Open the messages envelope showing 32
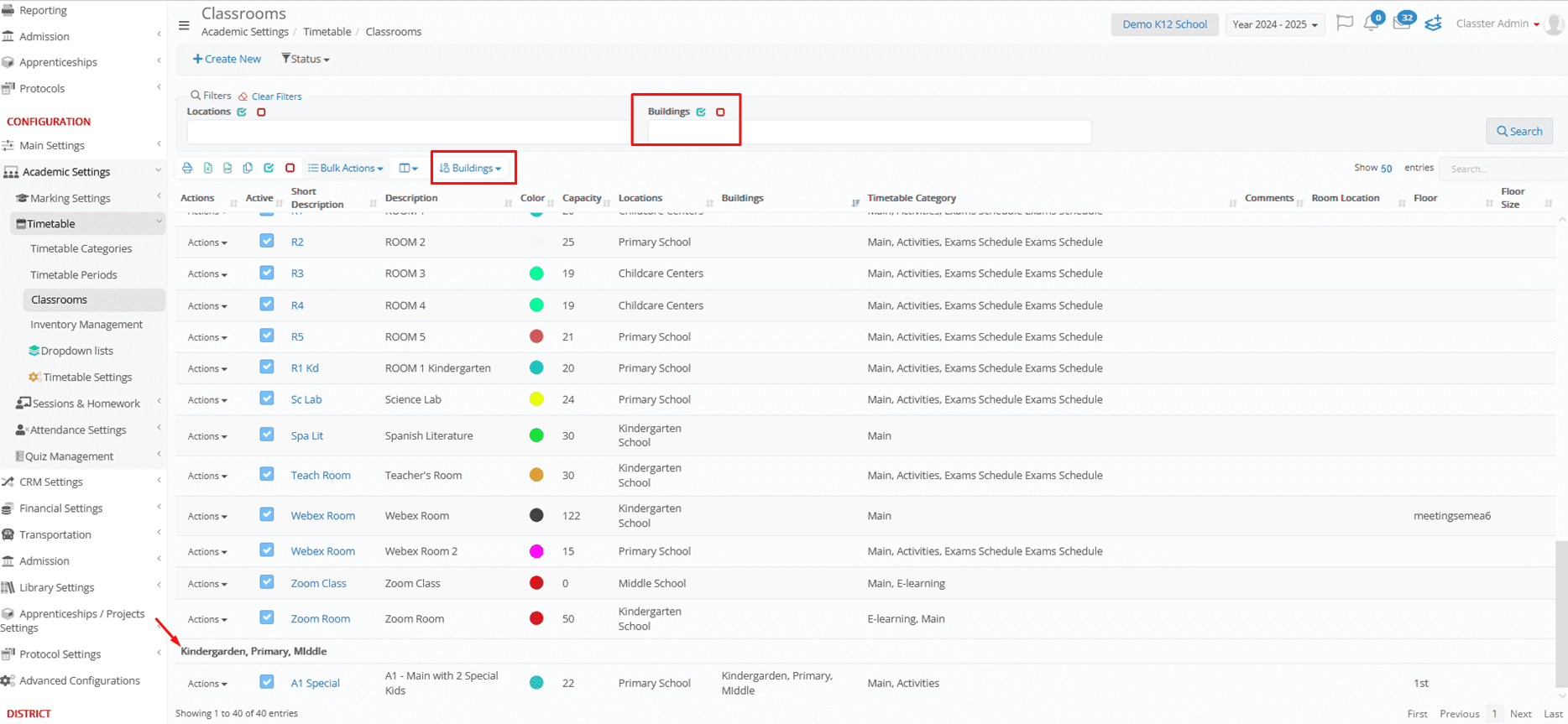 (1403, 23)
